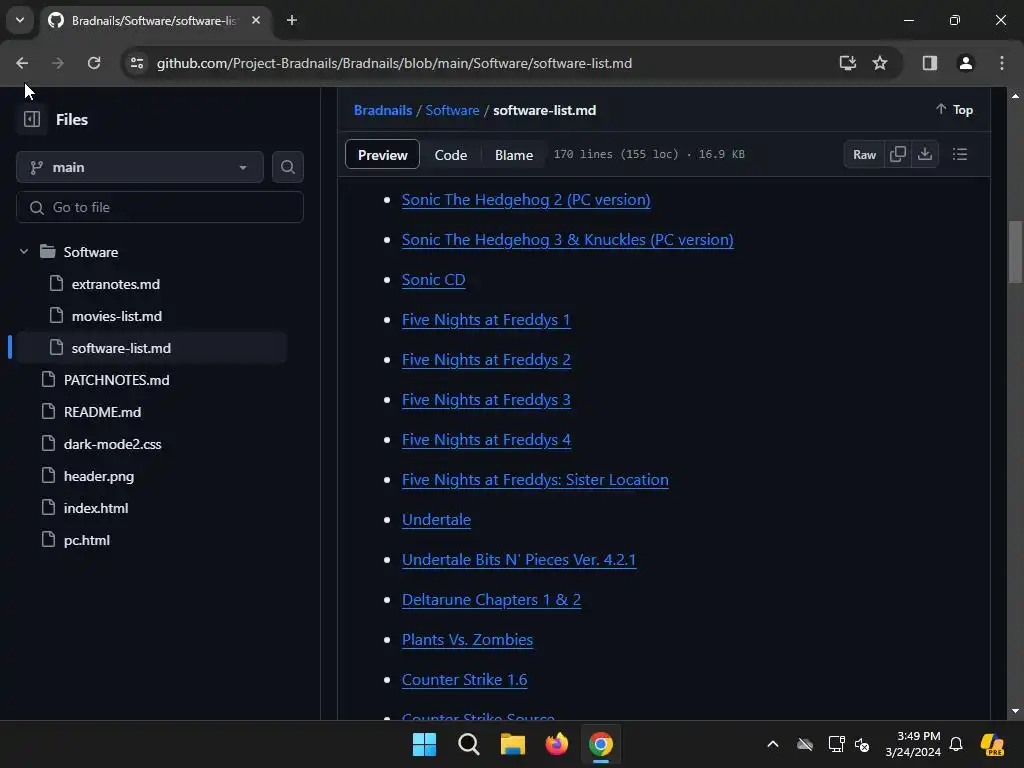Image resolution: width=1024 pixels, height=768 pixels.
Task: Open the main branch dropdown
Action: [x=140, y=167]
